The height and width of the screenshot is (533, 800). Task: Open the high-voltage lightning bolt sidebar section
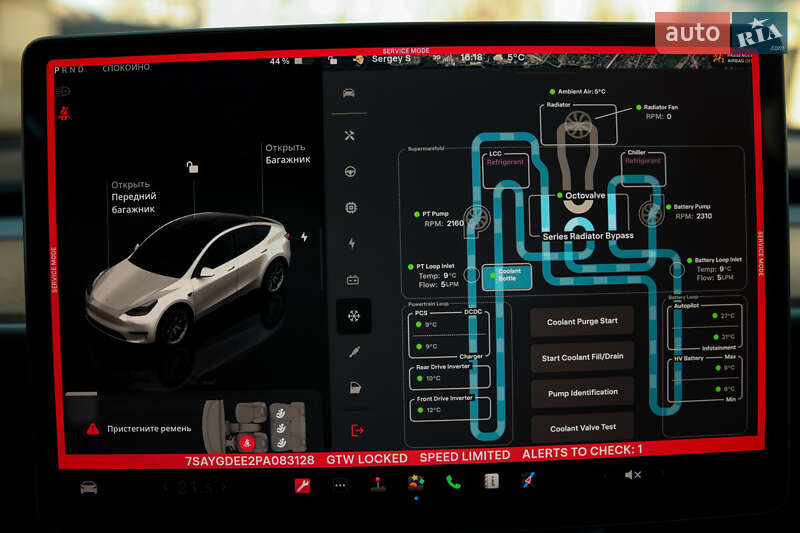pos(352,243)
